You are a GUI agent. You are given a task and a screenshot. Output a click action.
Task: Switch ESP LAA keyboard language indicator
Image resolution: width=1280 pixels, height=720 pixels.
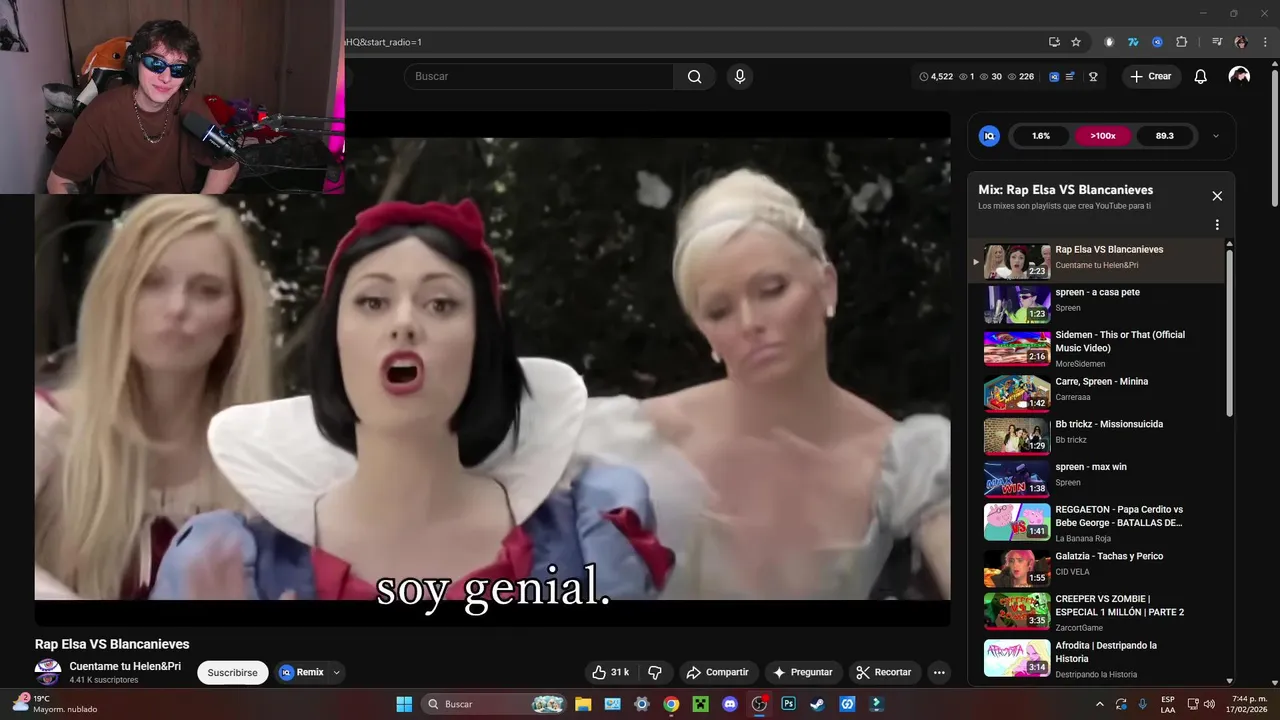[x=1168, y=704]
